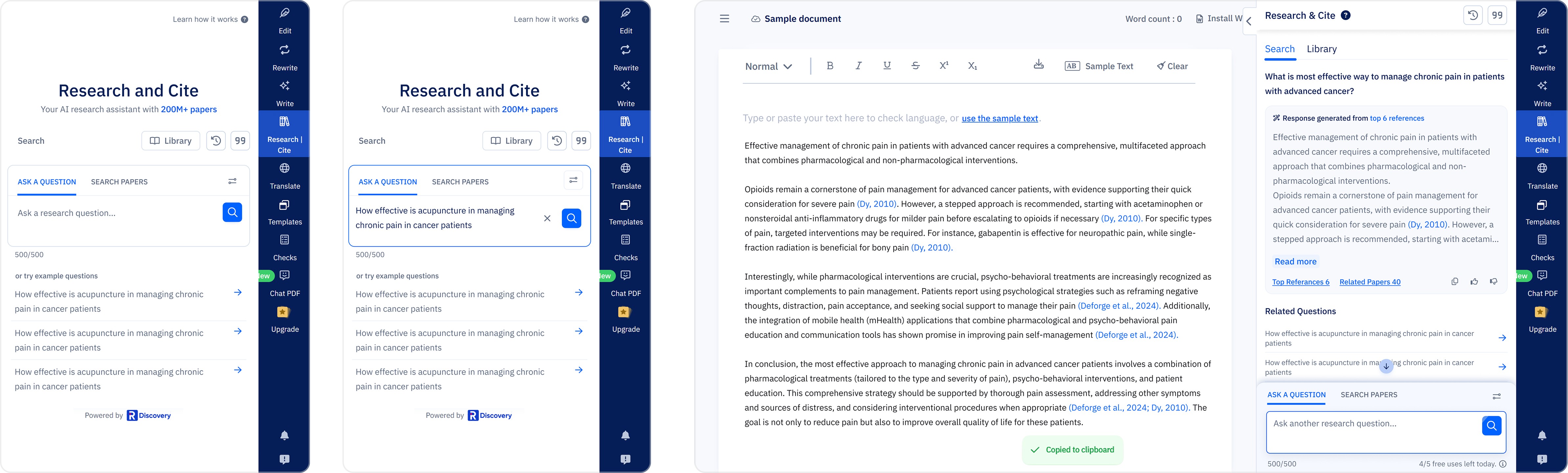The height and width of the screenshot is (473, 1568).
Task: Expand the response with Read more
Action: (1295, 261)
